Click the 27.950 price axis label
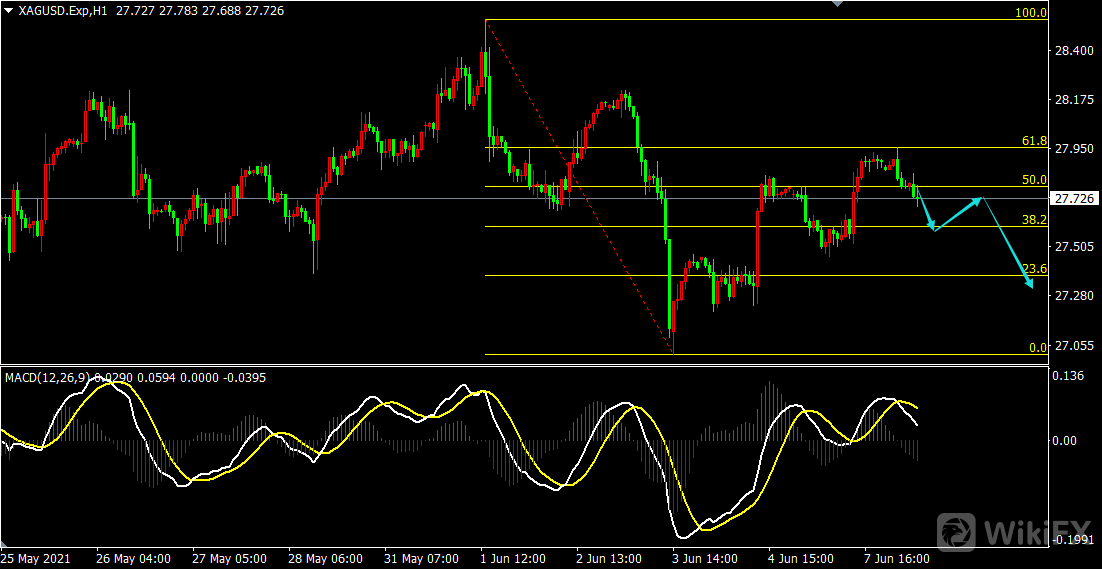 point(1073,149)
